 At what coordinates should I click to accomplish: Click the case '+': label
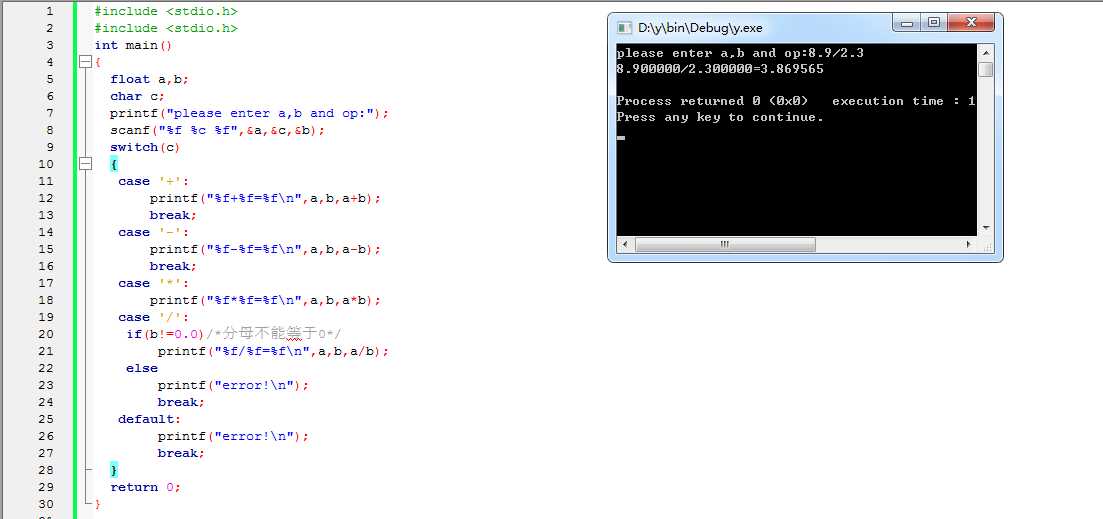click(x=153, y=181)
